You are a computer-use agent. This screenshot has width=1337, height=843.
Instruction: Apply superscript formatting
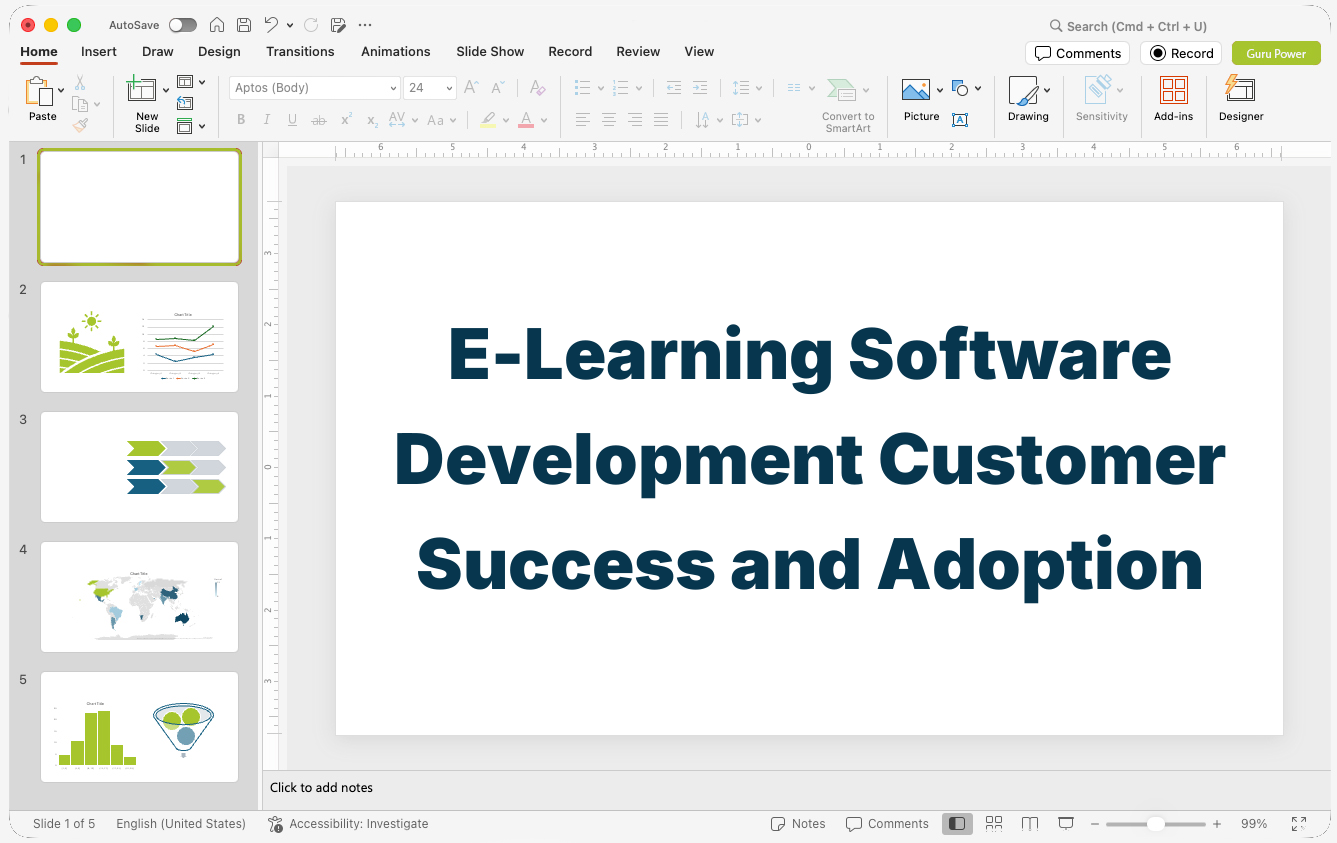coord(346,120)
